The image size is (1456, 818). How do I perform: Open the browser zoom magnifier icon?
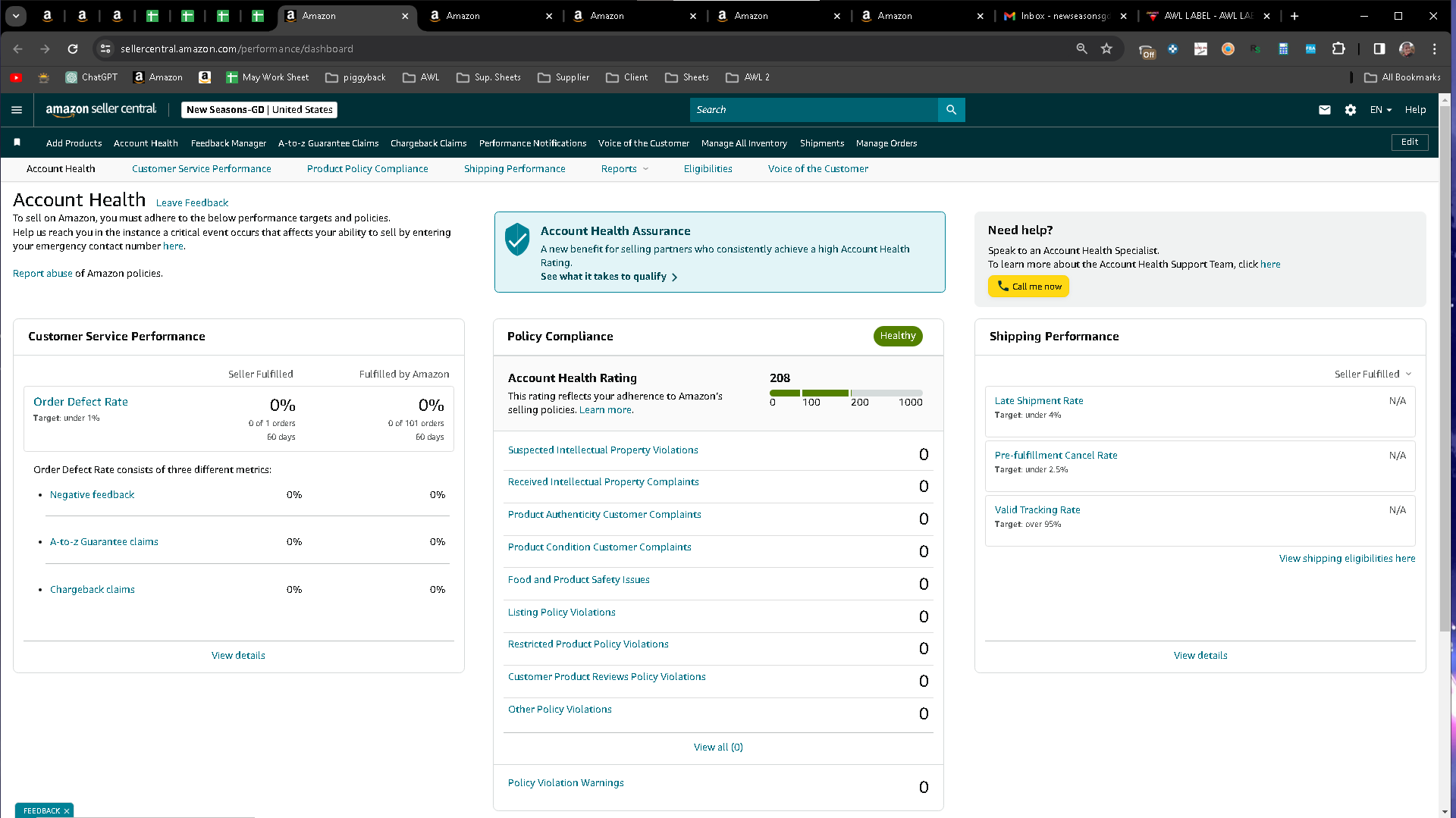point(1081,49)
